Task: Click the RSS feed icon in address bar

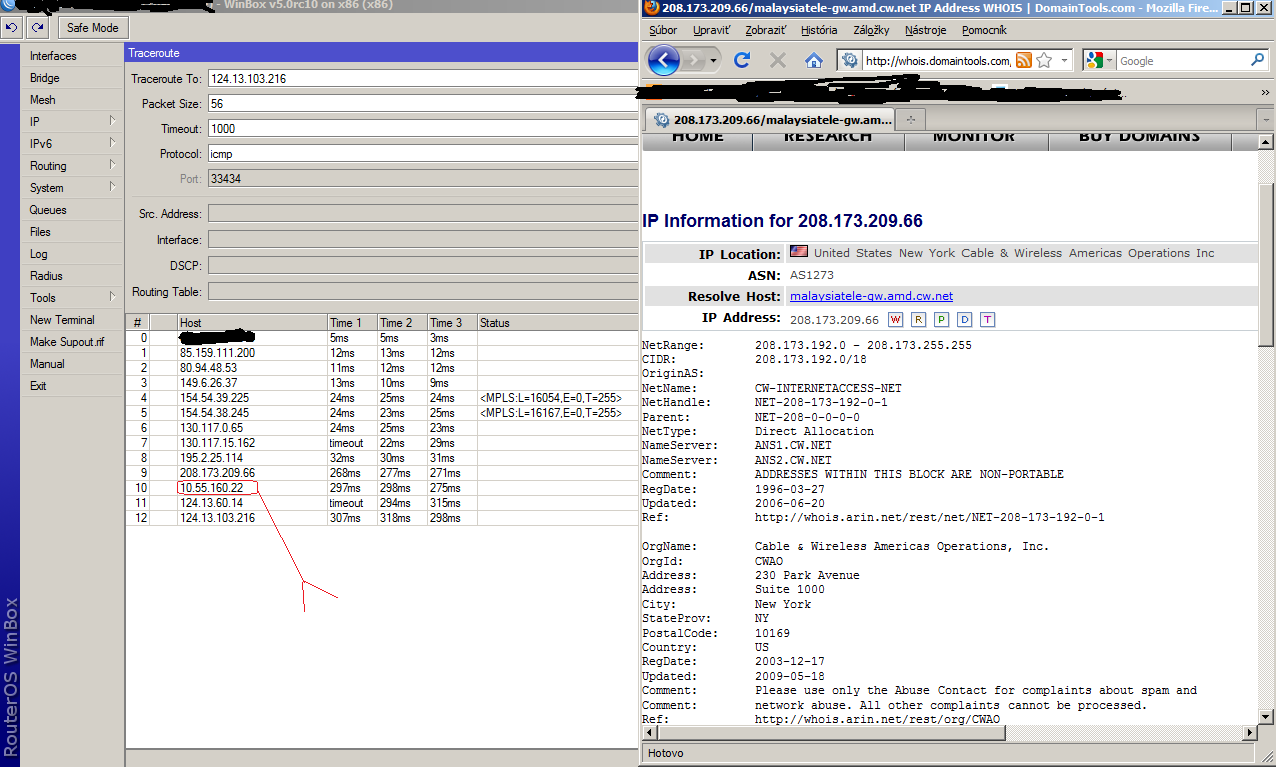Action: (1024, 60)
